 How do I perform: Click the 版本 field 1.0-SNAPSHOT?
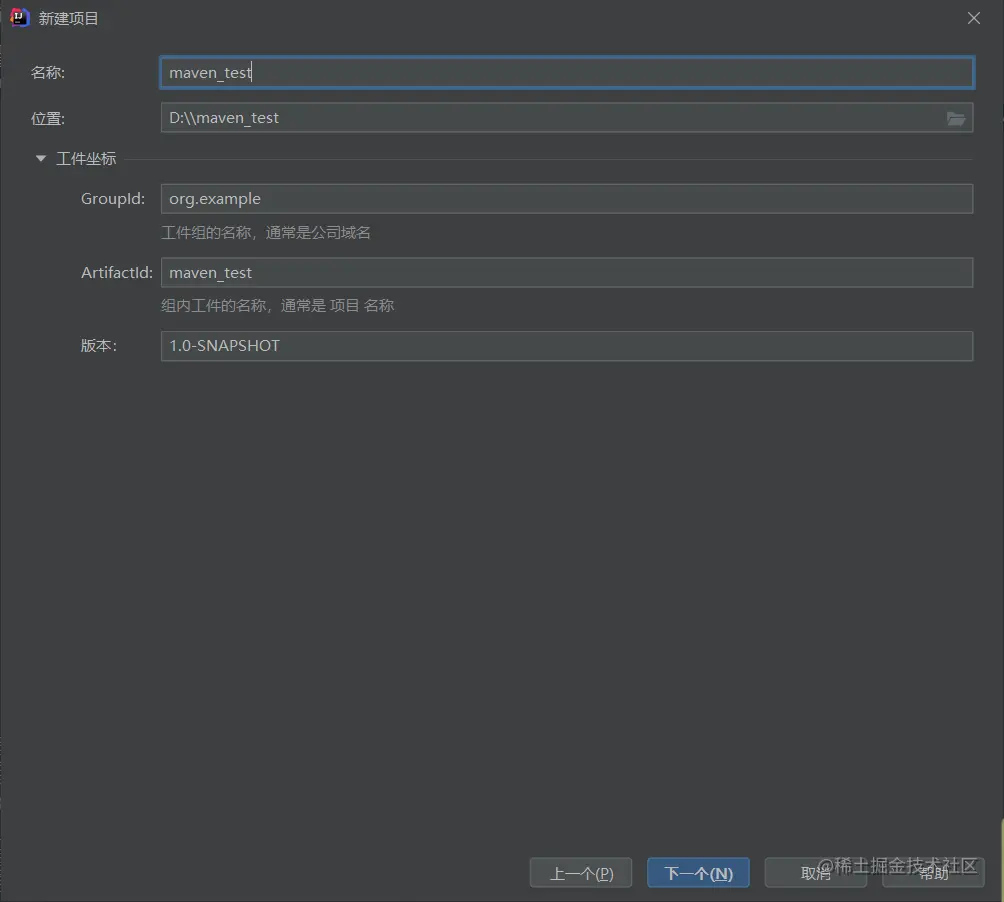coord(567,346)
